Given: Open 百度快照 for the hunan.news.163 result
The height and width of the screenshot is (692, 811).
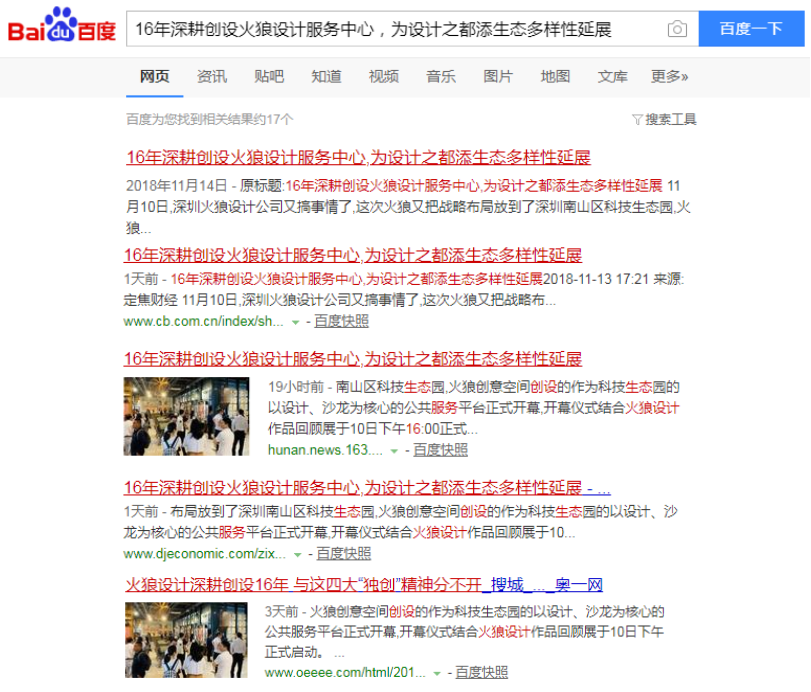Looking at the screenshot, I should 441,450.
